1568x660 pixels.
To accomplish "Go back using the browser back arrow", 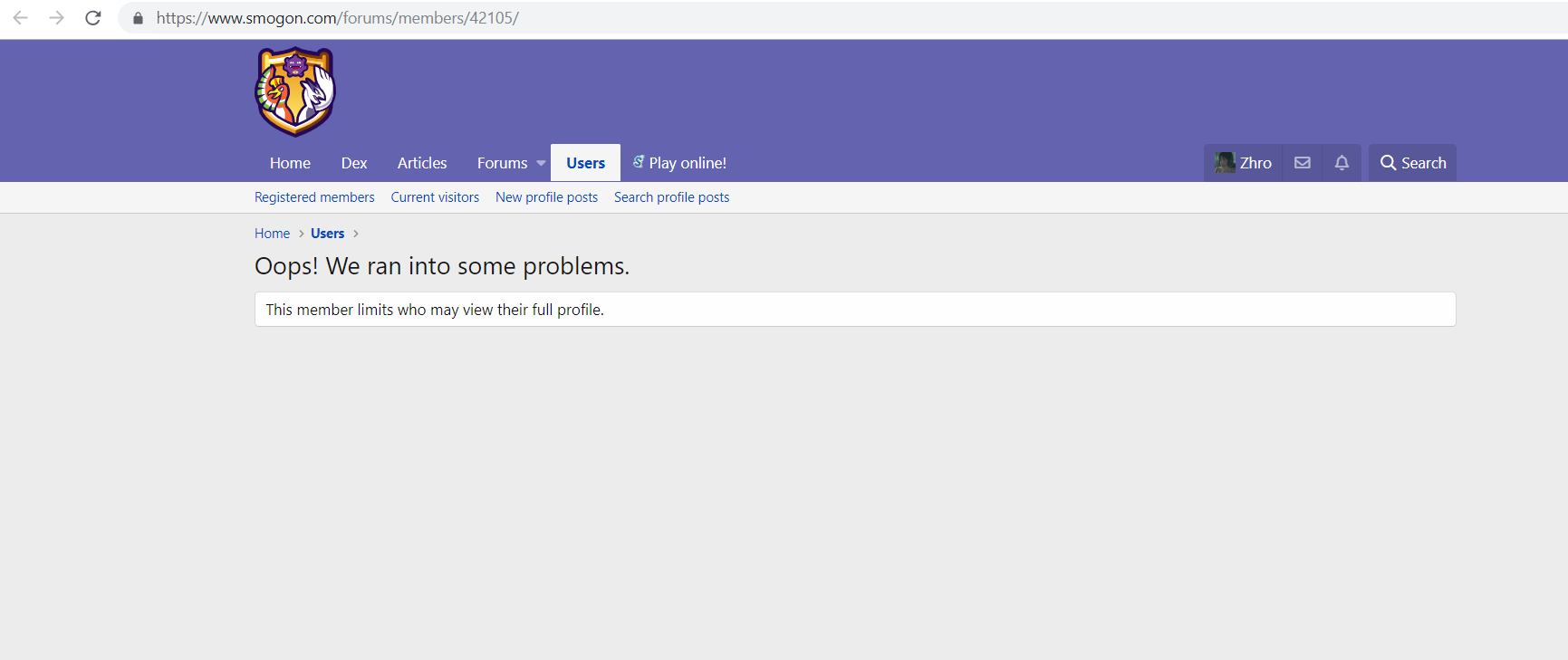I will coord(21,18).
